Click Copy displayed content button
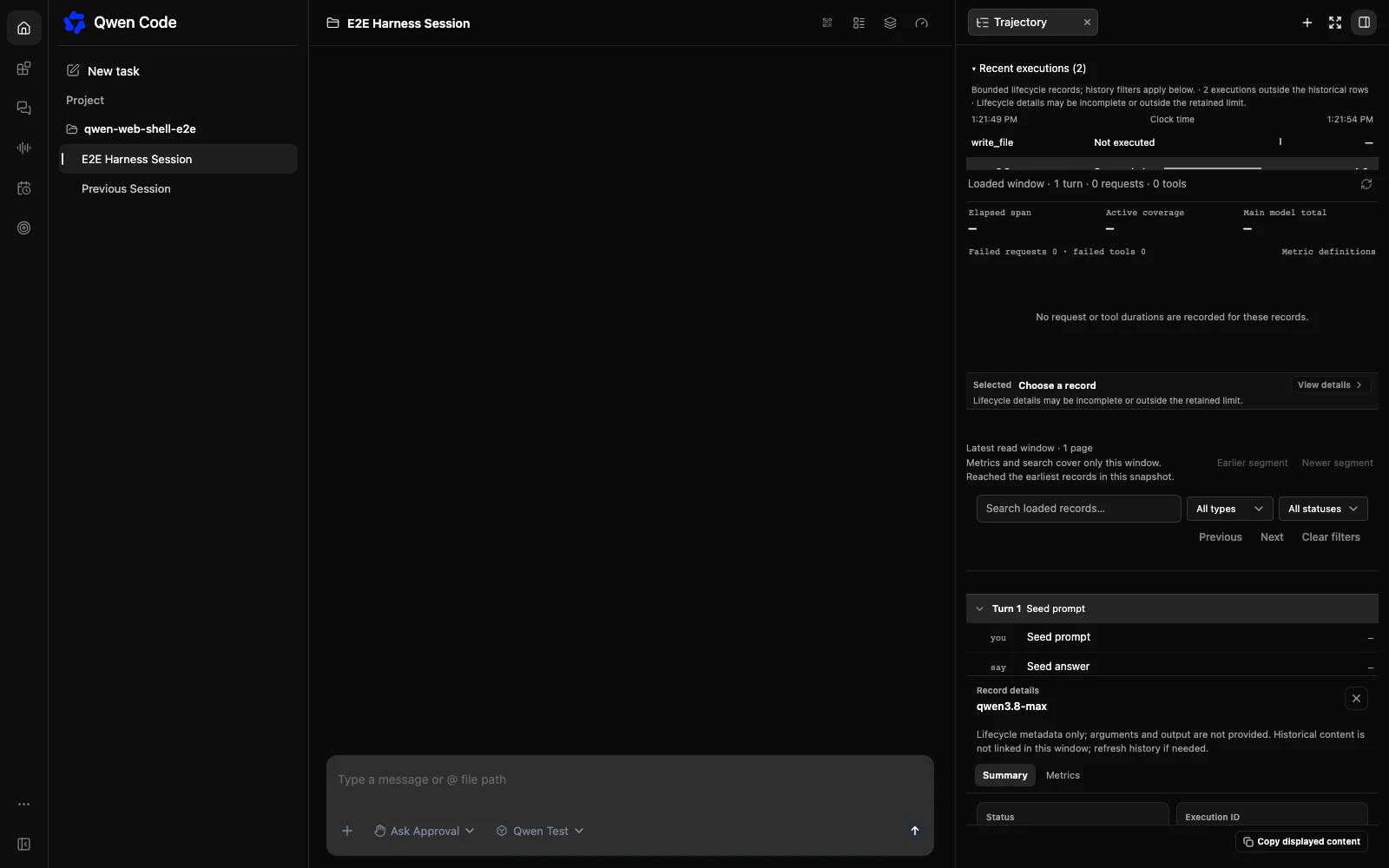Viewport: 1389px width, 868px height. 1301,841
